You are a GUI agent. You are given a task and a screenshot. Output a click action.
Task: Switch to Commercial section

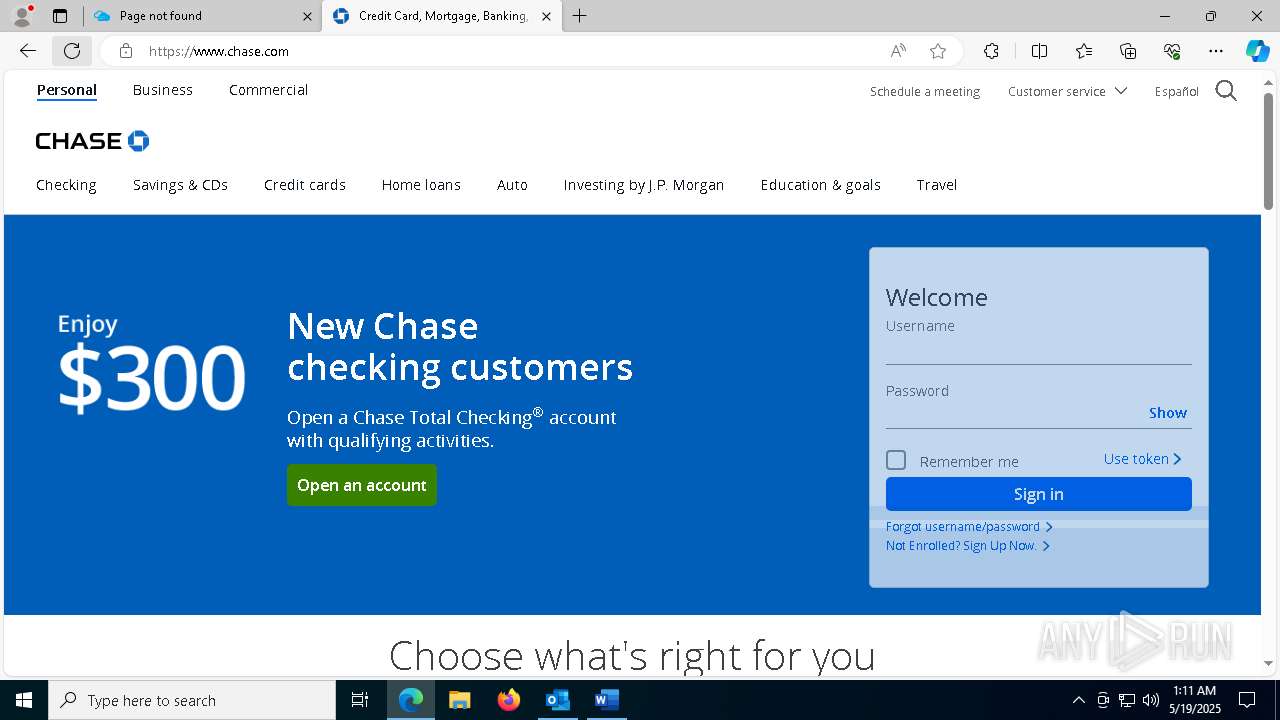(268, 90)
